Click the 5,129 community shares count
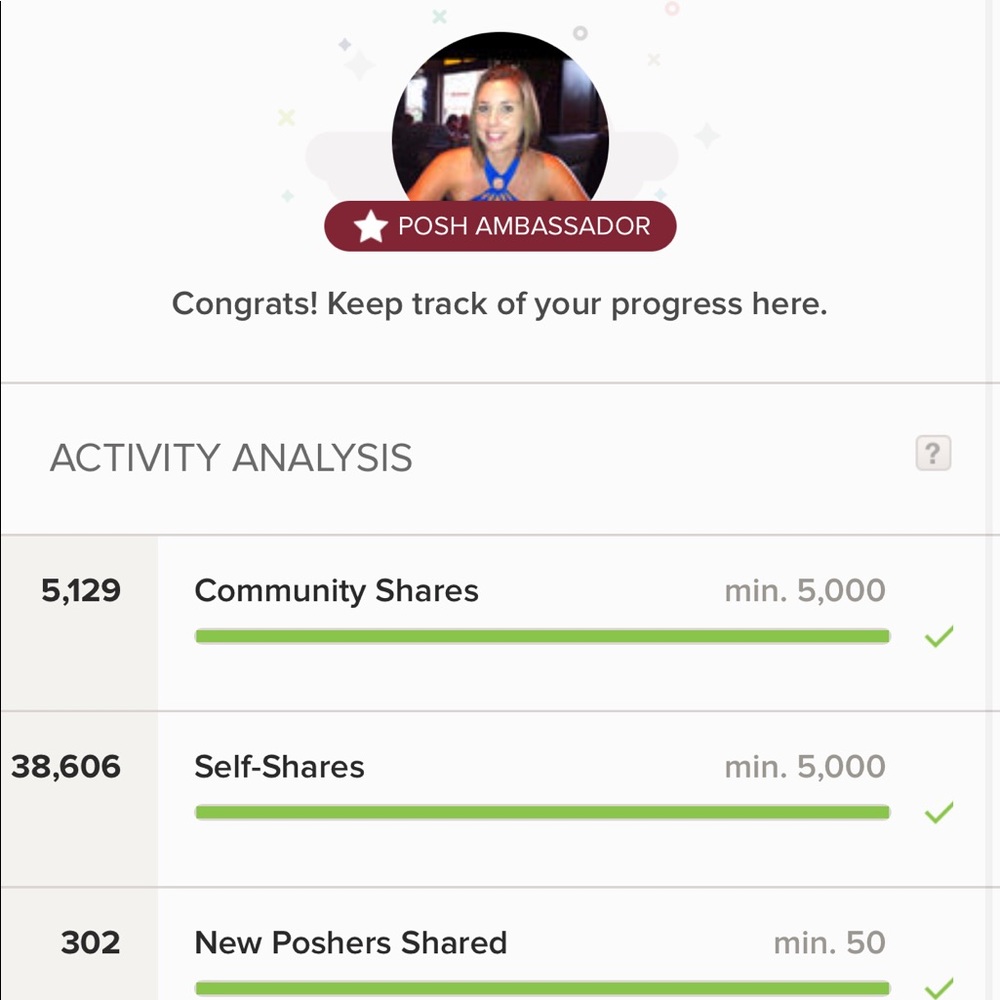1000x1000 pixels. [80, 591]
